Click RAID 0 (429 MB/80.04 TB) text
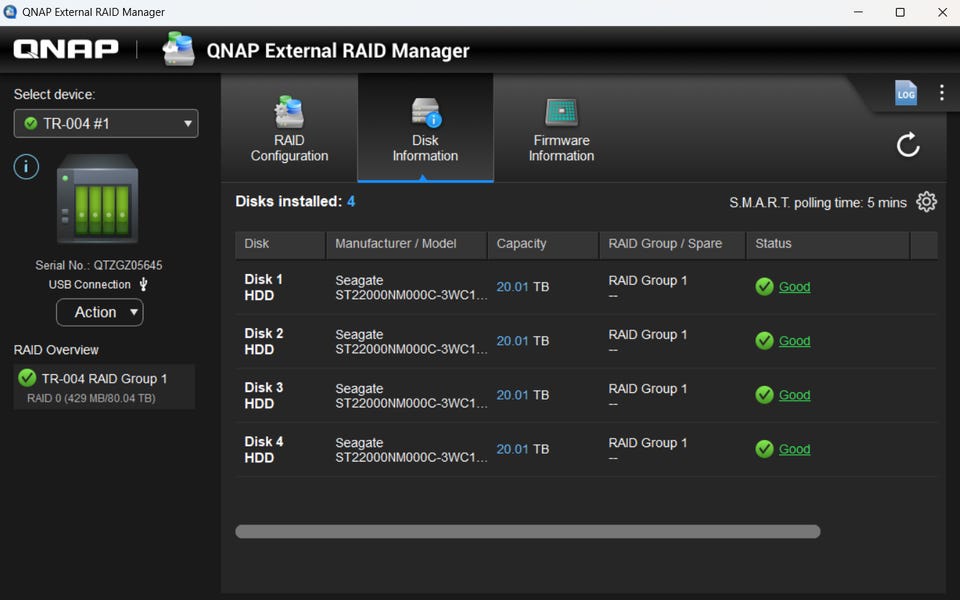 pos(91,398)
